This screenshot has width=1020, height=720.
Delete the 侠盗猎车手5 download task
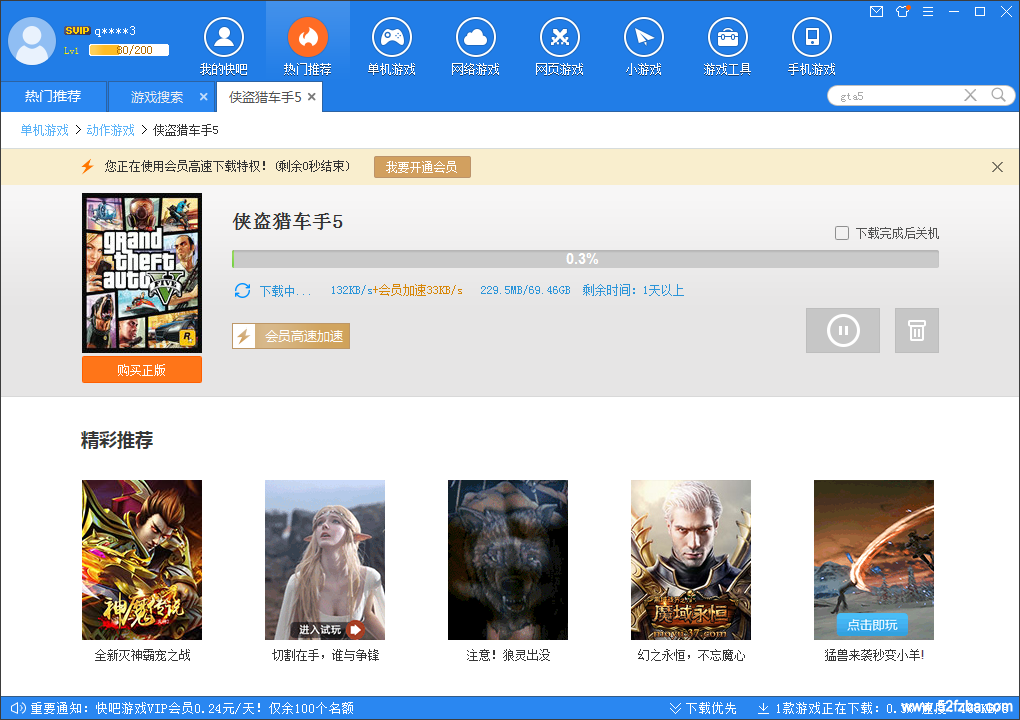point(917,330)
